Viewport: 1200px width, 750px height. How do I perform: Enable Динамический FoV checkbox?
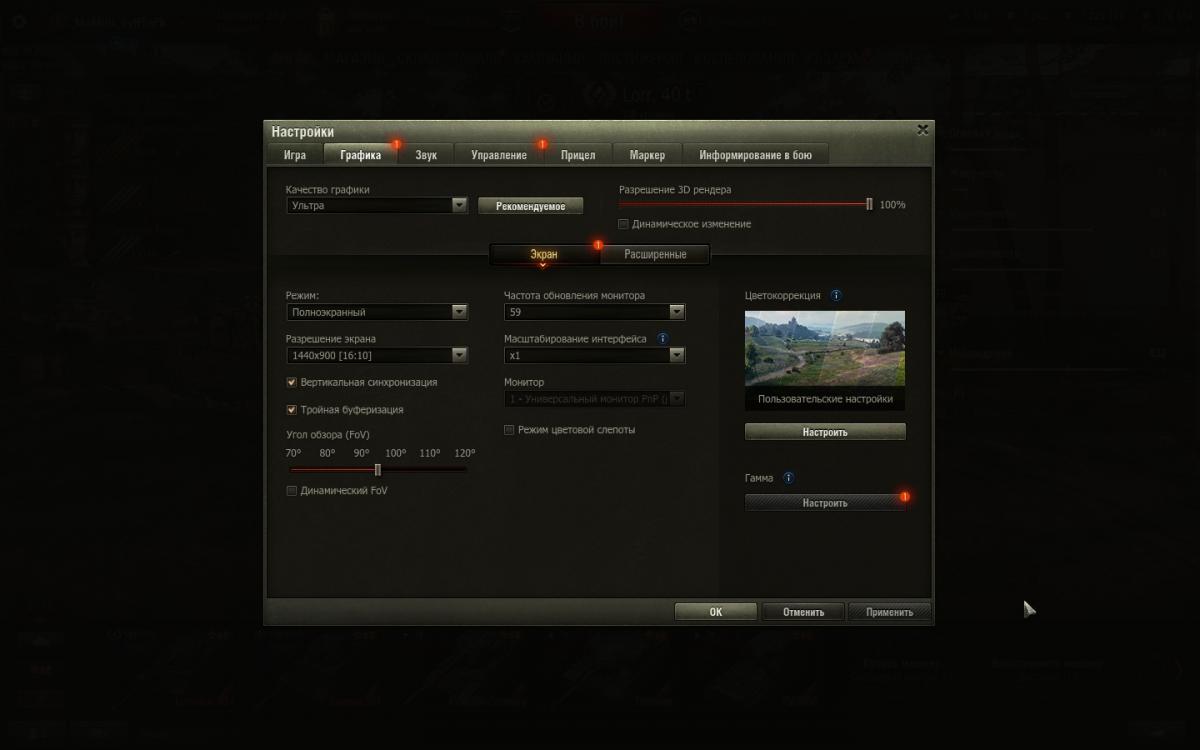[292, 491]
